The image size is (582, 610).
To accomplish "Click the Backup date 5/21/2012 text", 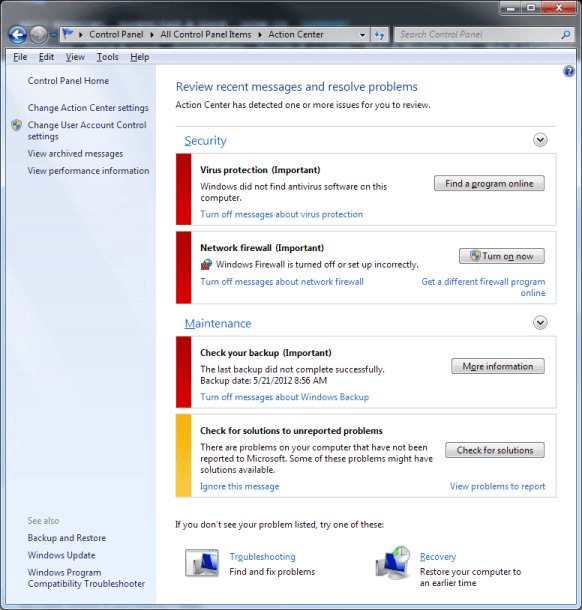I will point(264,380).
